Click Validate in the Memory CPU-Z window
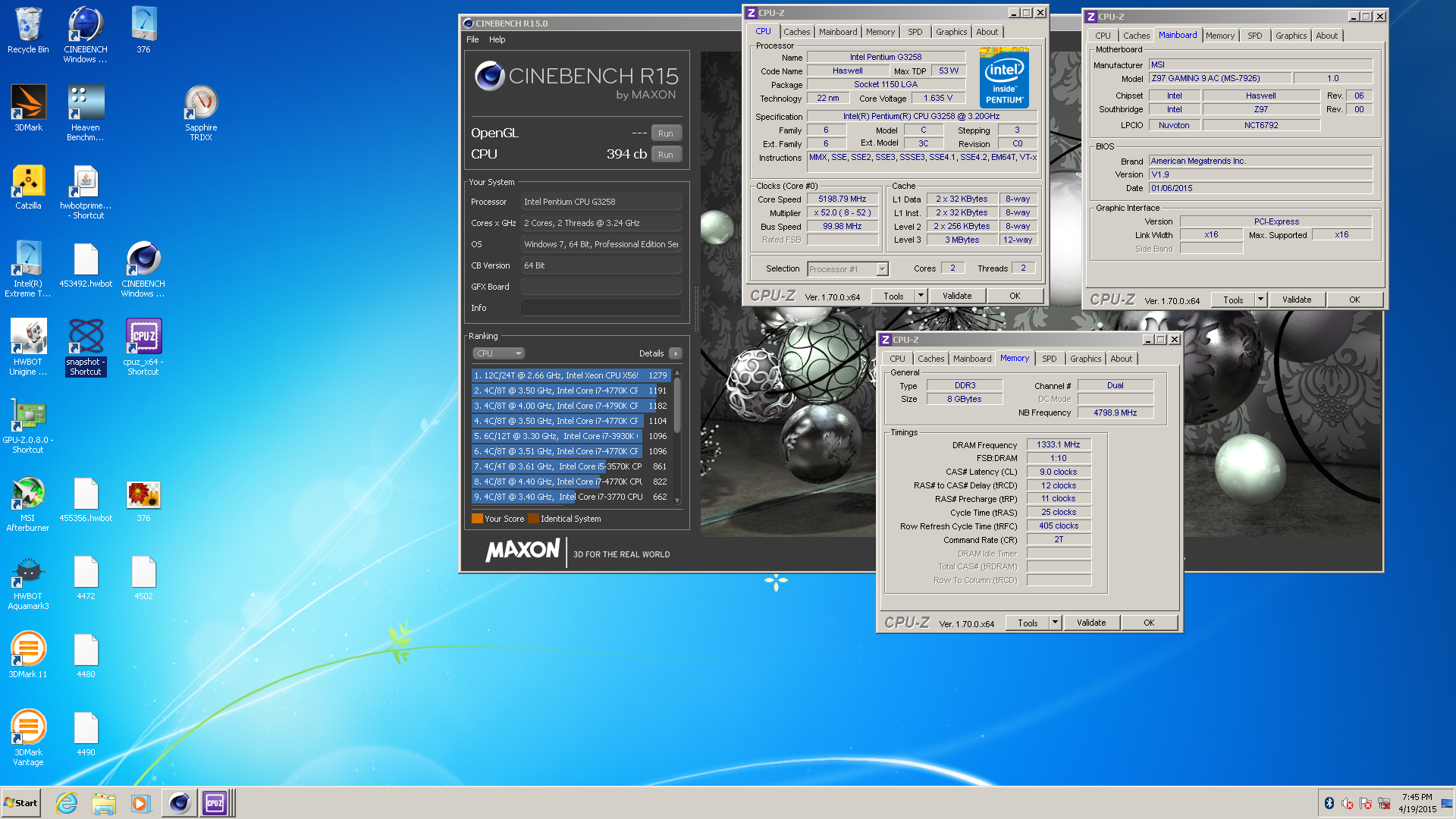Image resolution: width=1456 pixels, height=819 pixels. (x=1091, y=623)
